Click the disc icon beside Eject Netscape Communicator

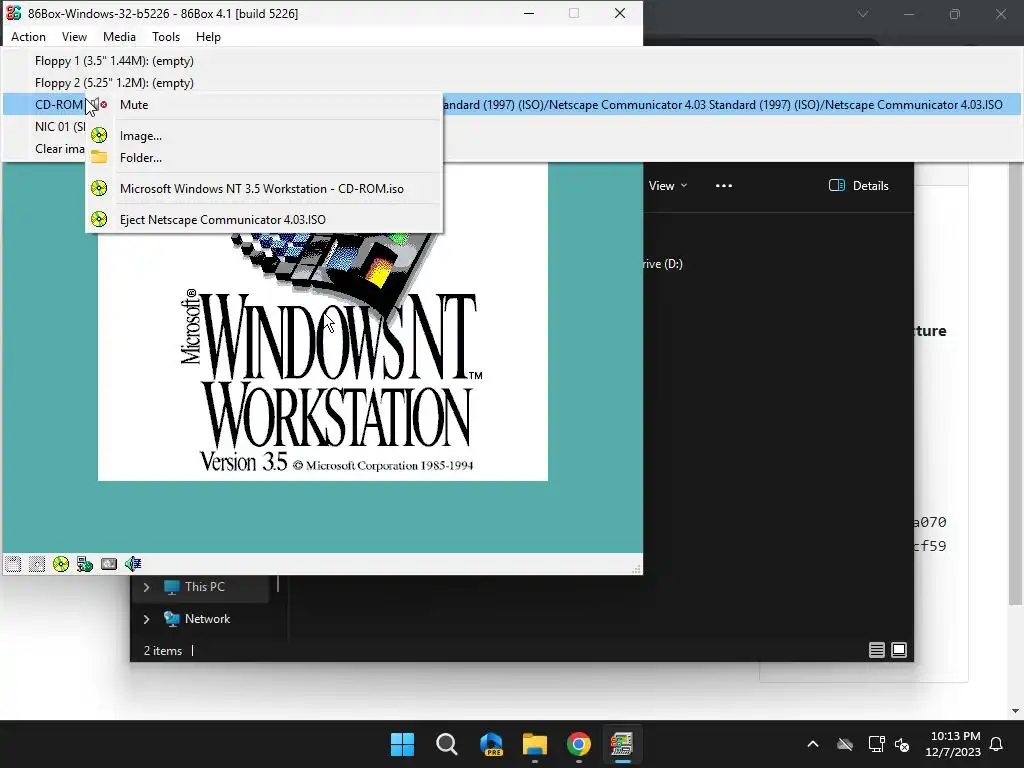pos(99,219)
